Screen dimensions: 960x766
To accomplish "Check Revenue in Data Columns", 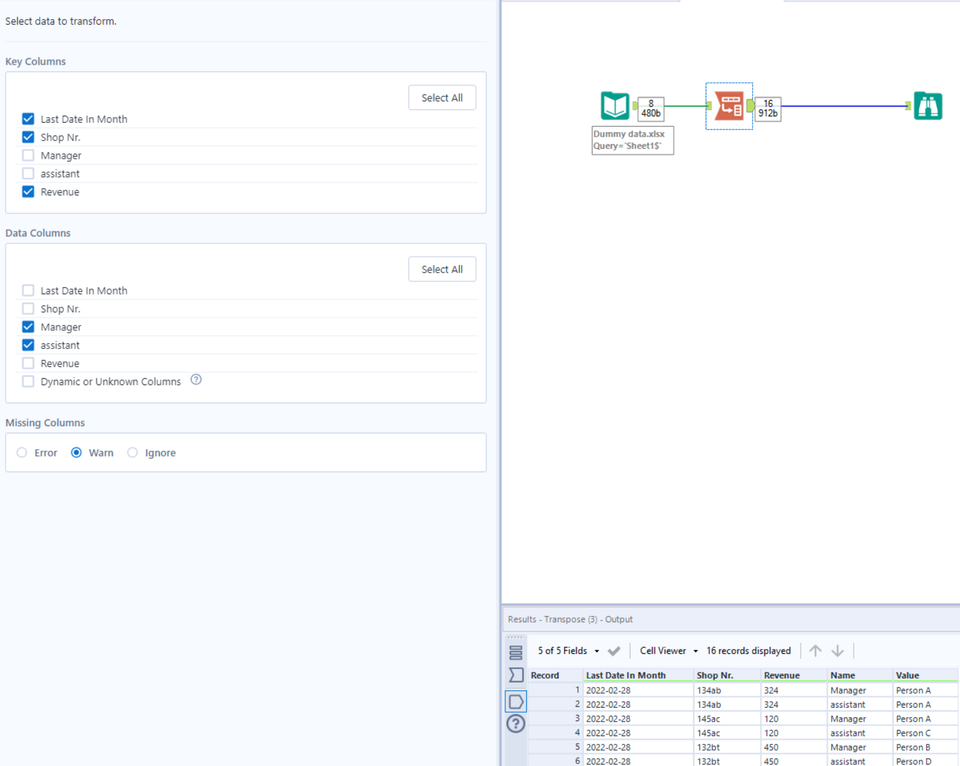I will coord(28,363).
